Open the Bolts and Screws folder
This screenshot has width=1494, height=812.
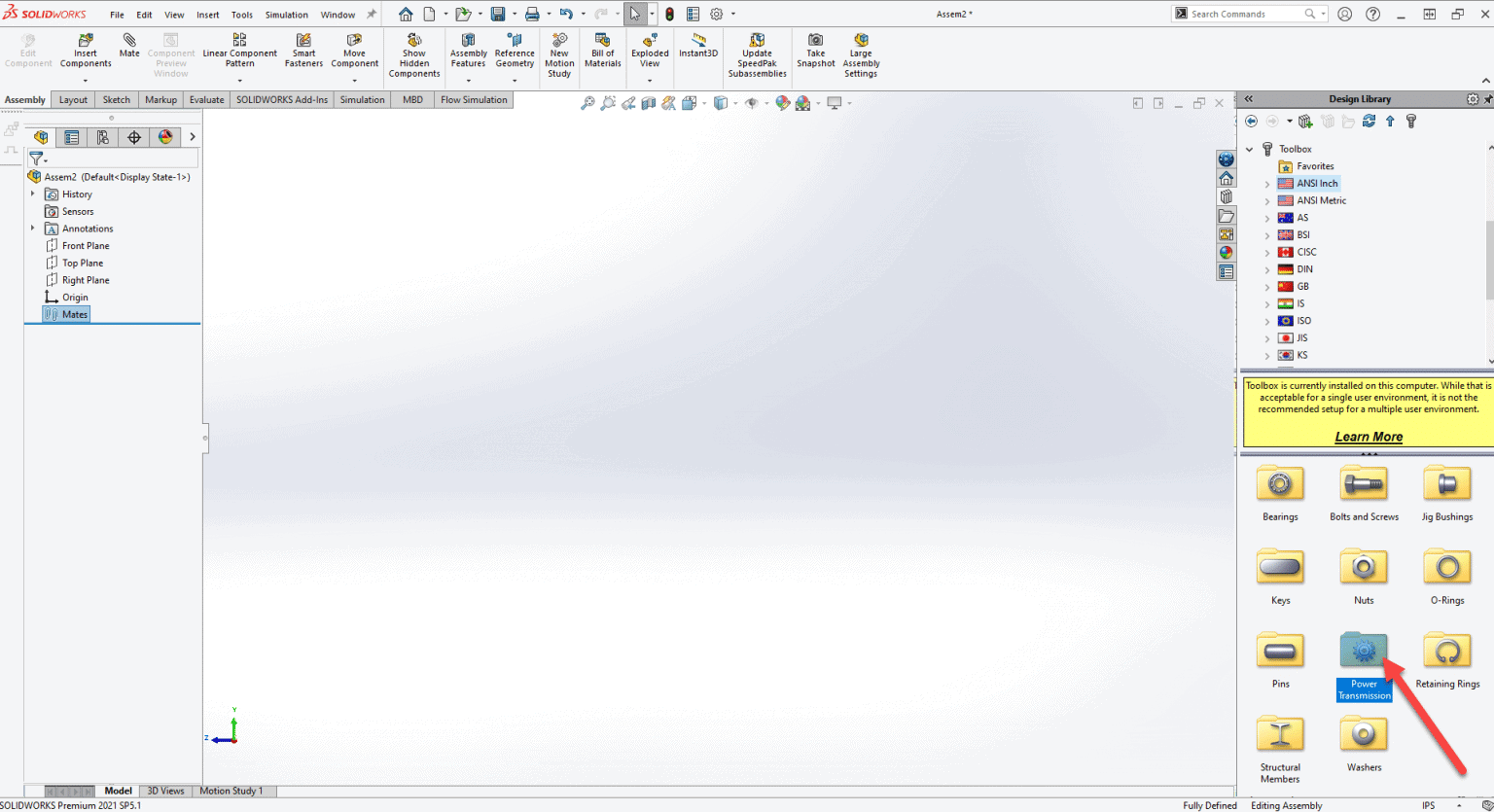1364,493
